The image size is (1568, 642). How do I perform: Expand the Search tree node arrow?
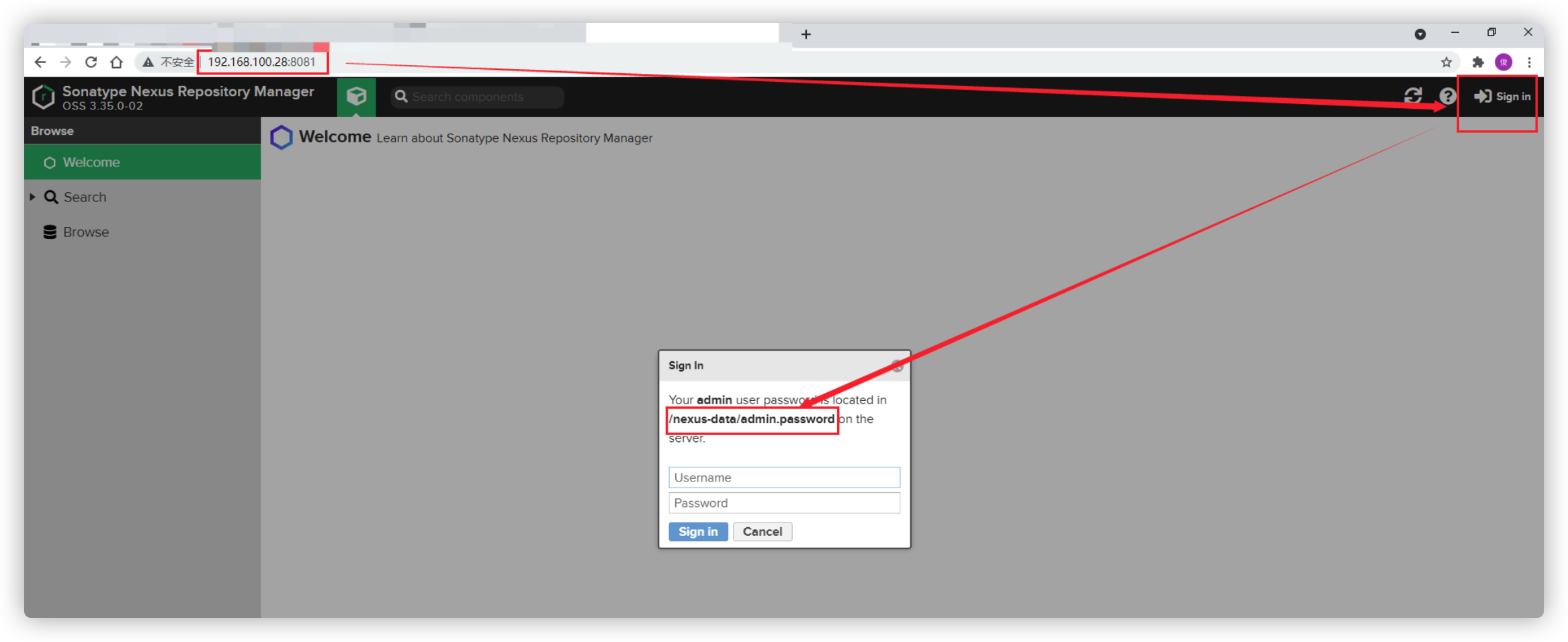(32, 197)
